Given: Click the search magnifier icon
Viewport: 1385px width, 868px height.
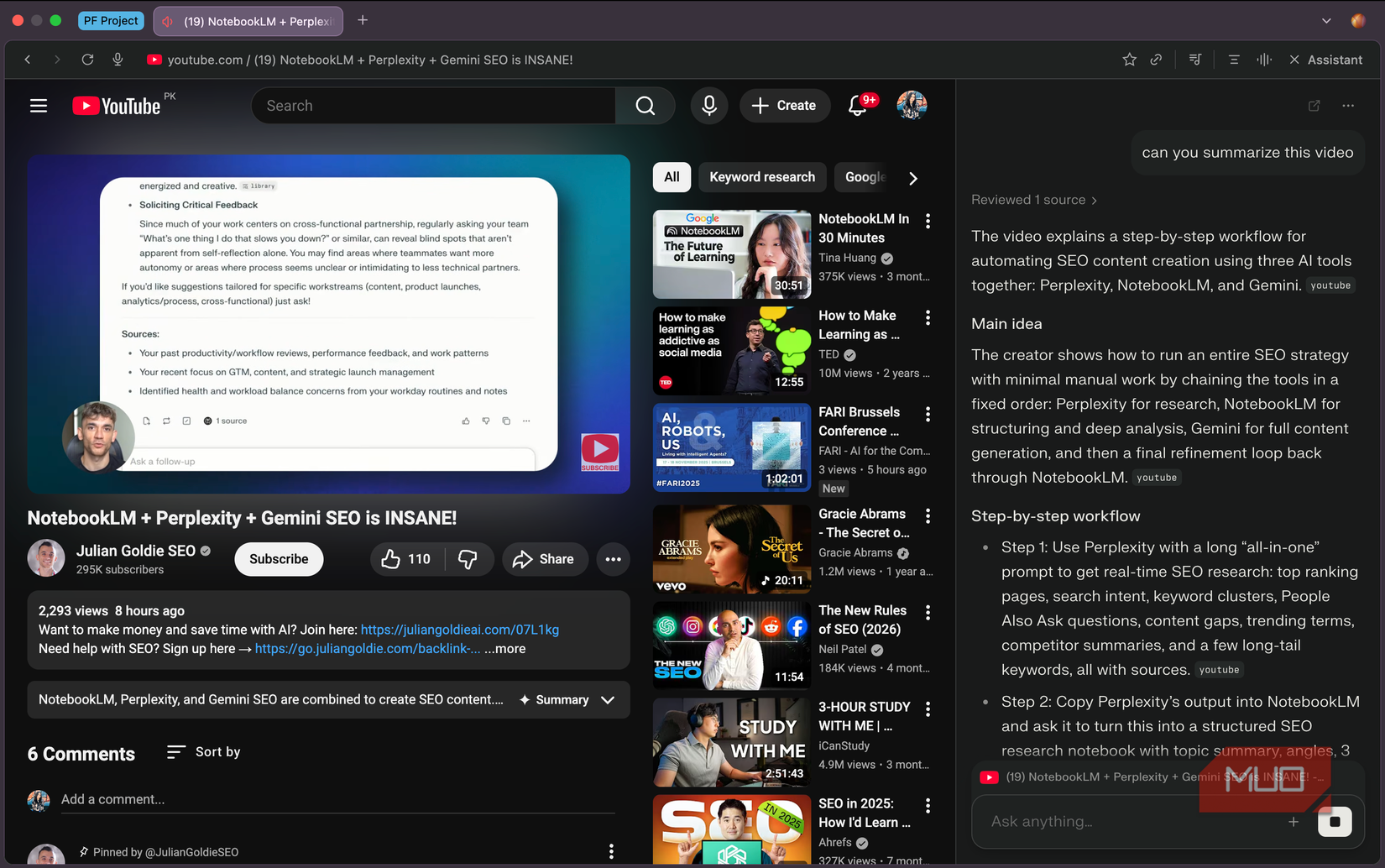Looking at the screenshot, I should pos(644,105).
